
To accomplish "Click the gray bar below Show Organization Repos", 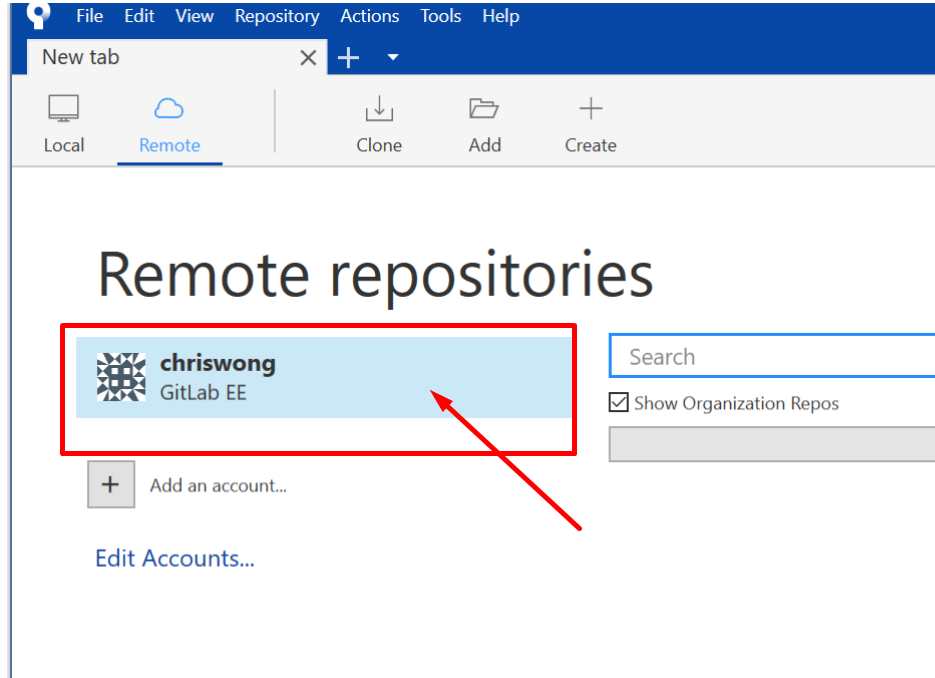I will [772, 444].
